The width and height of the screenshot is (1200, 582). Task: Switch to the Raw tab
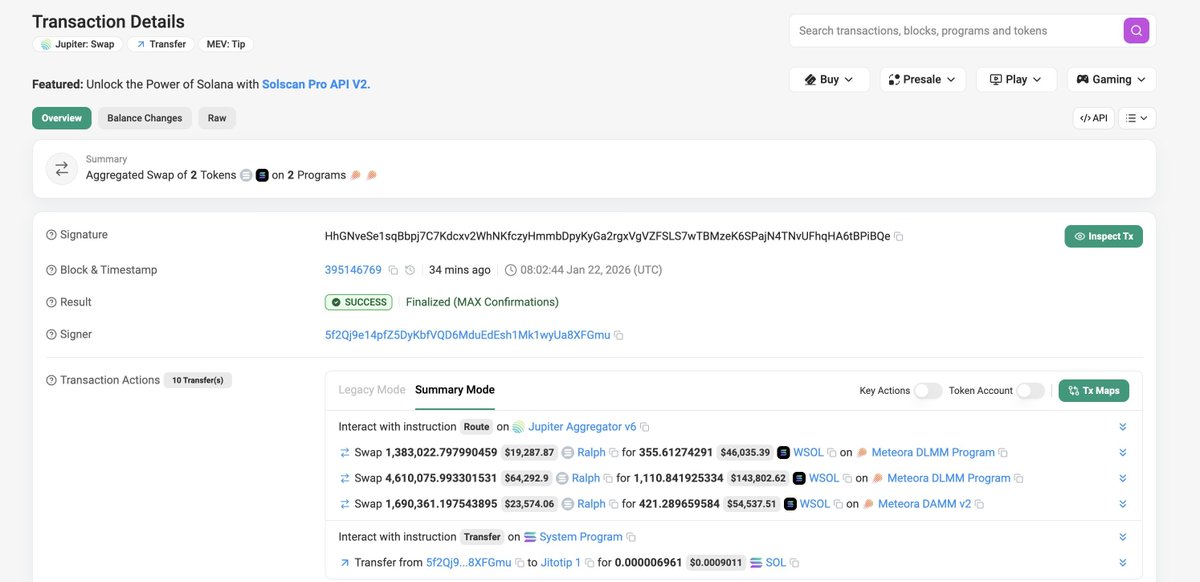[x=217, y=118]
